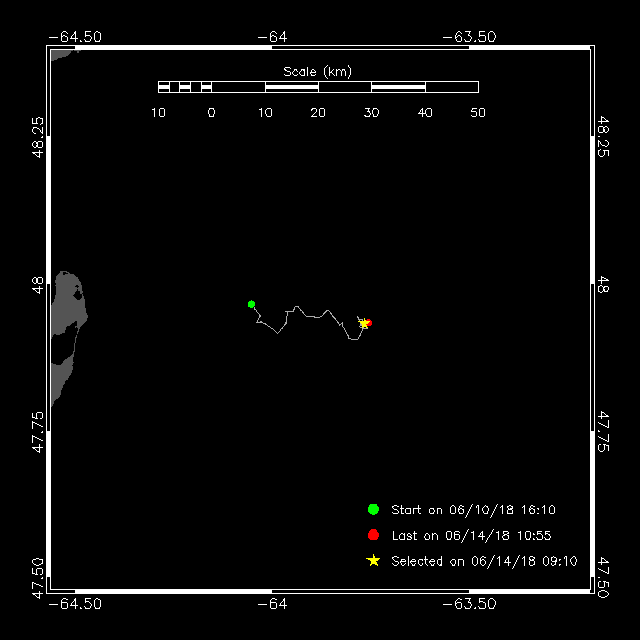Click the '50' label under the scale bar
The image size is (640, 640).
477,112
